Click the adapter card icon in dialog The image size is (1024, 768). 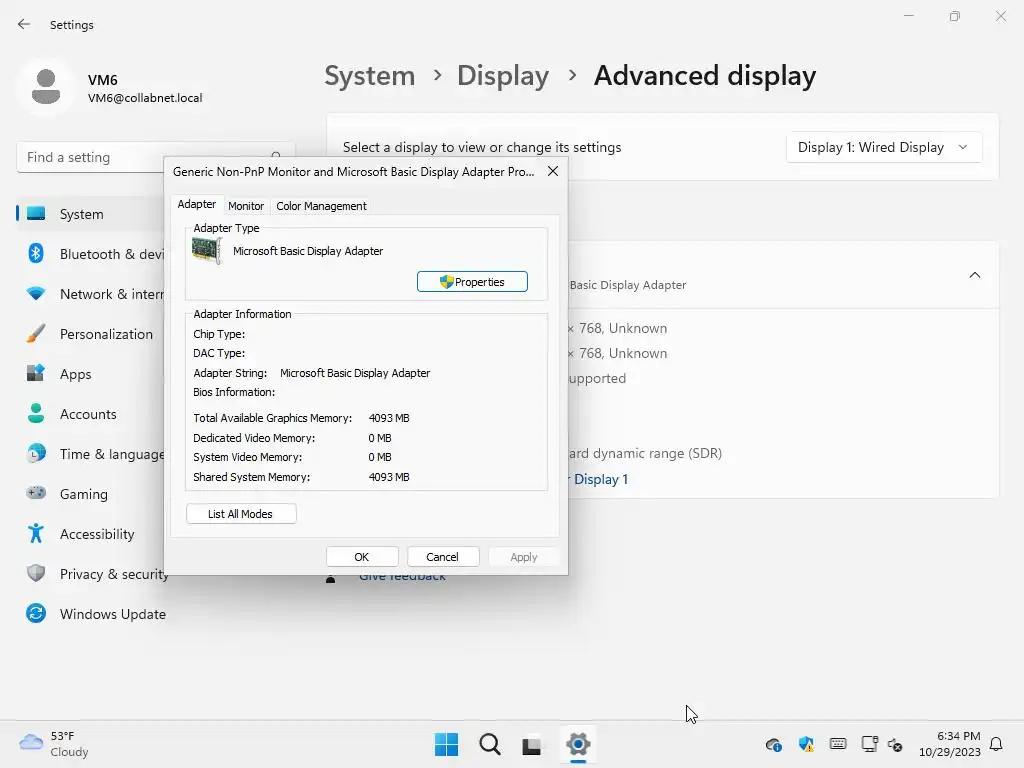[x=207, y=251]
